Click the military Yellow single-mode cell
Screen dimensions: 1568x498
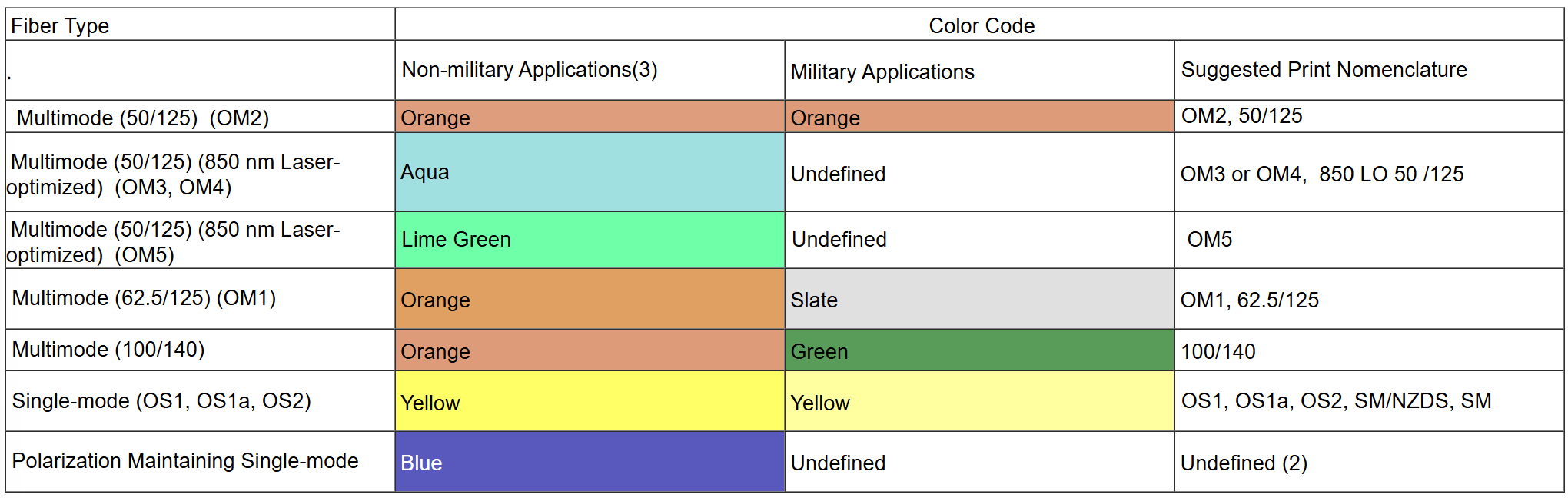[979, 401]
